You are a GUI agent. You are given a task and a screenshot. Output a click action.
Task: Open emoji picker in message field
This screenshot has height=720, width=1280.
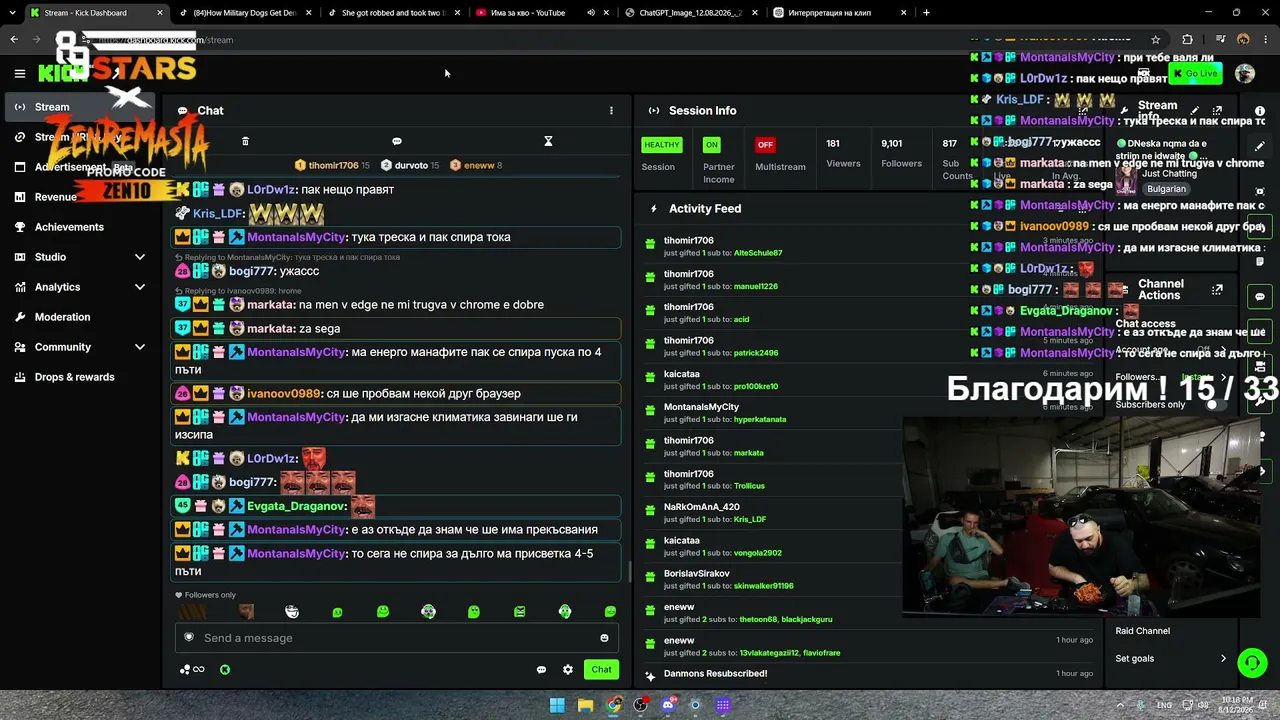(x=604, y=638)
